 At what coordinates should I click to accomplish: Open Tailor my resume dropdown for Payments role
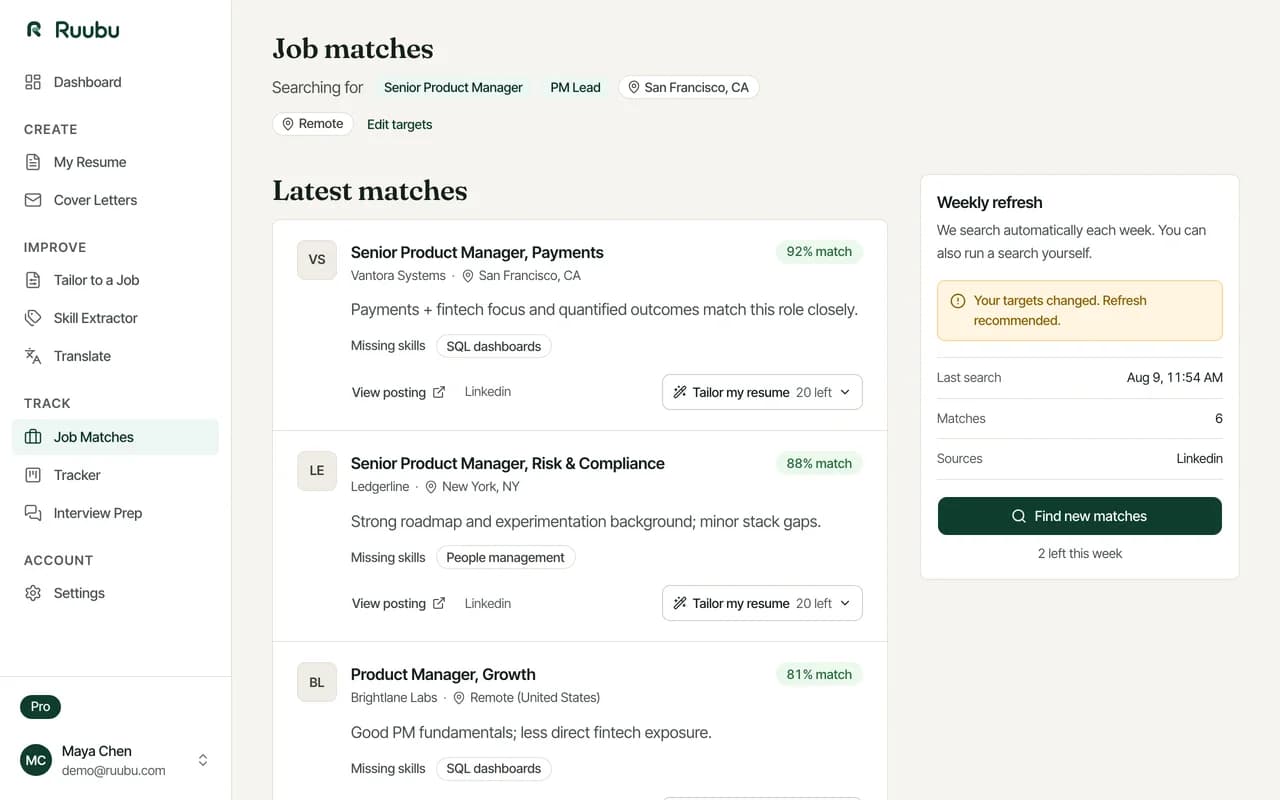pyautogui.click(x=762, y=392)
